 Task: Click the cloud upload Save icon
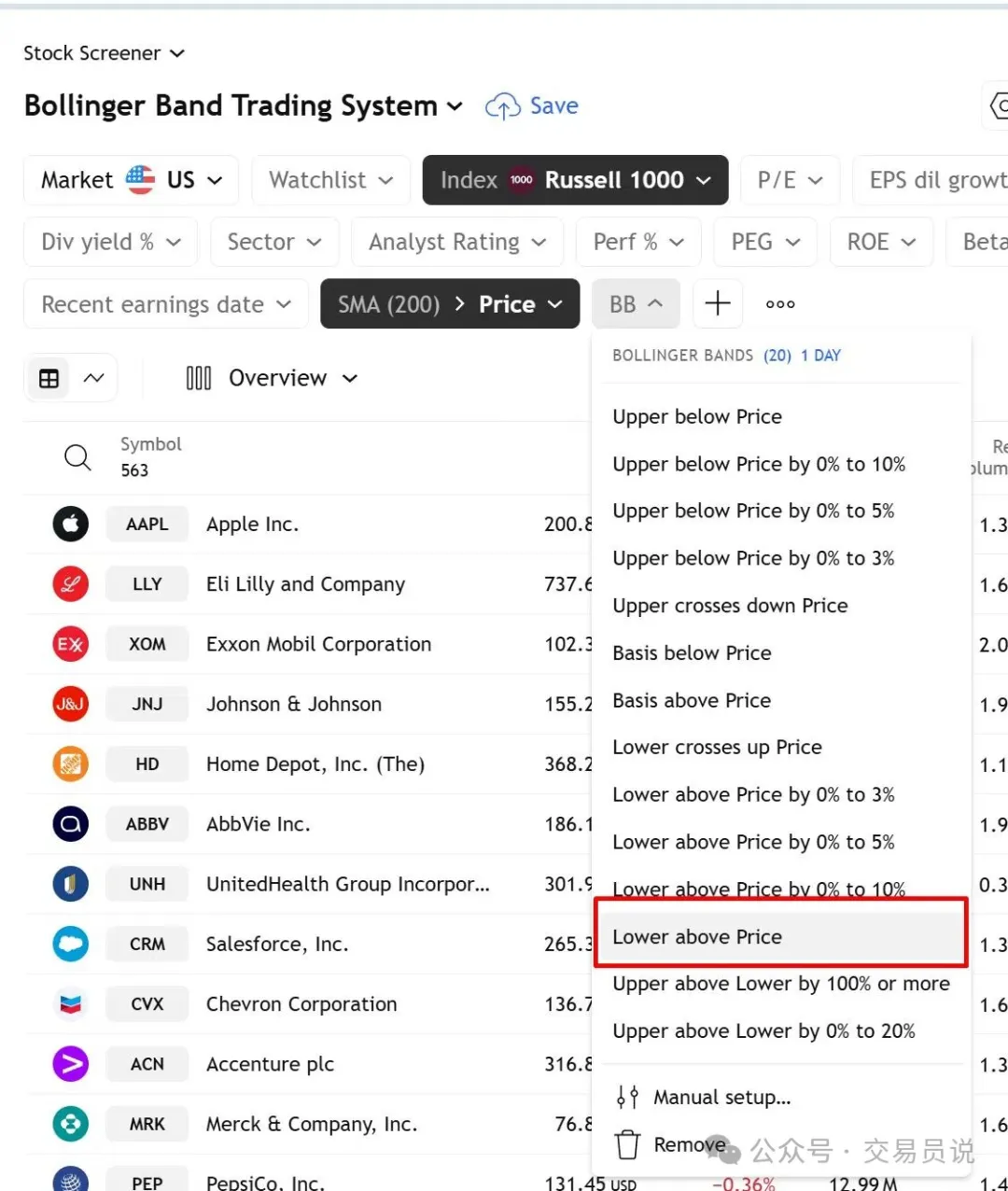tap(503, 106)
